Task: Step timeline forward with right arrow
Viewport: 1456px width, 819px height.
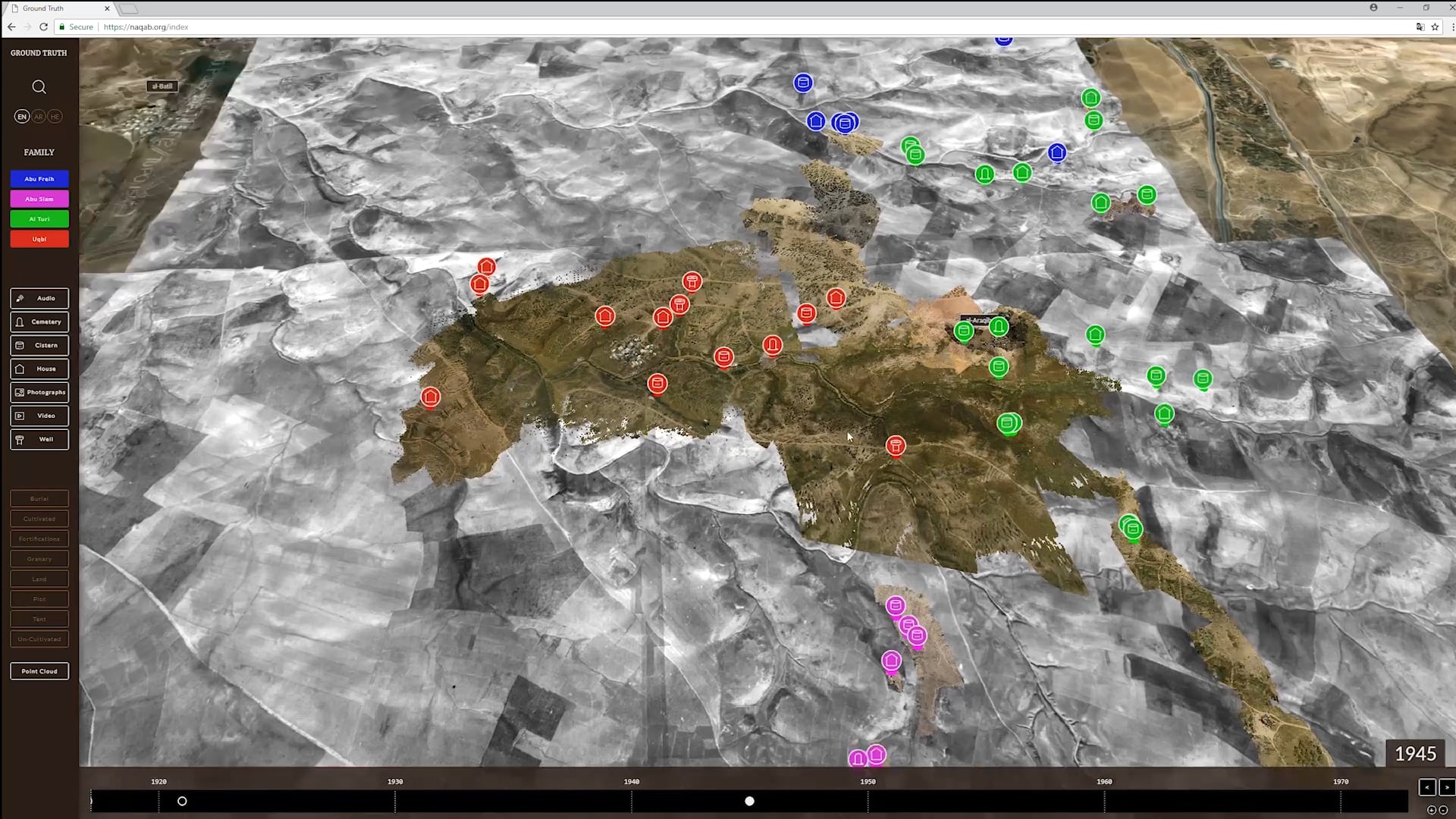Action: pyautogui.click(x=1446, y=788)
